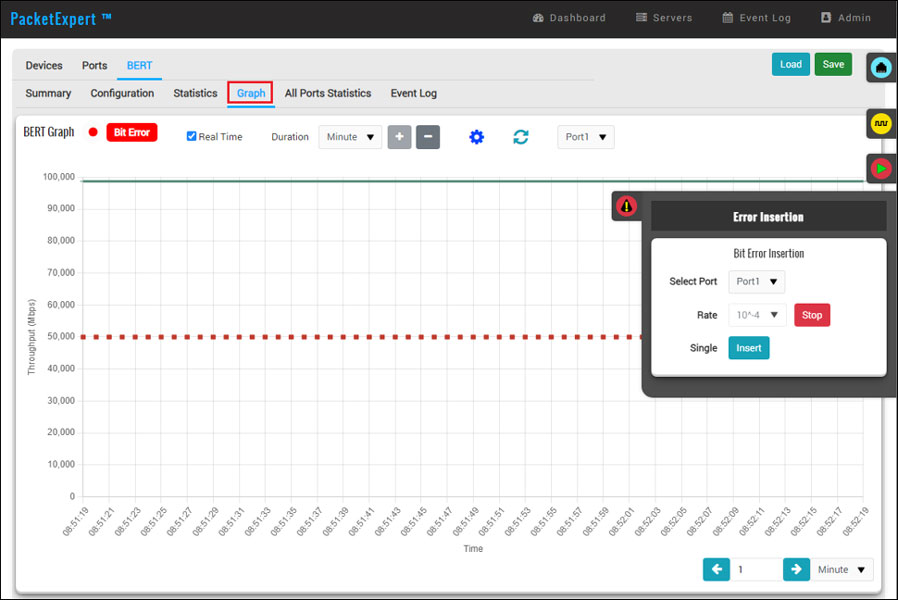Open the Admin menu
The height and width of the screenshot is (600, 898).
tap(845, 18)
